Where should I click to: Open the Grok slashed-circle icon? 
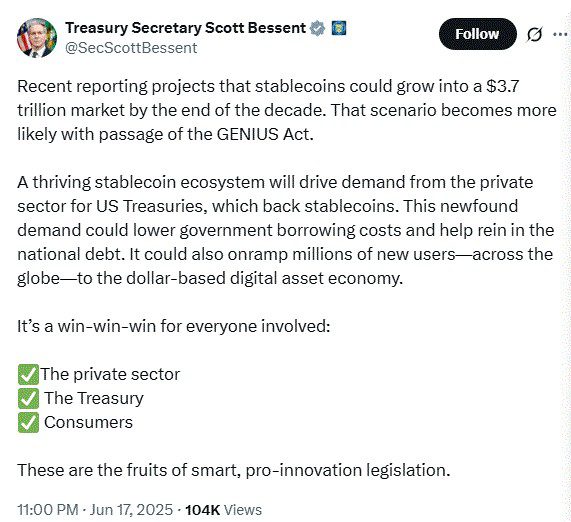(x=534, y=34)
